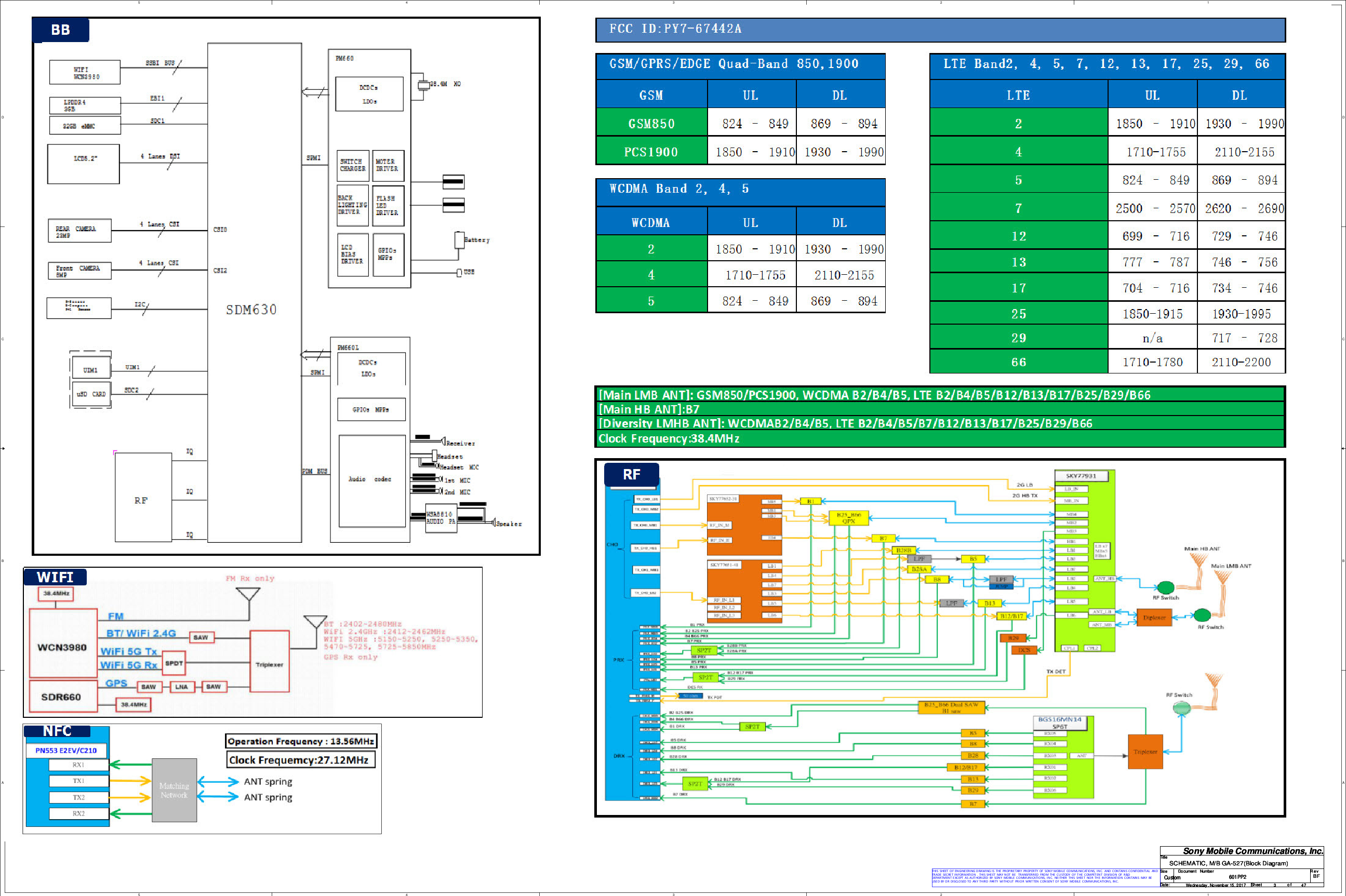
Task: Click the BGS16MN14 SP6T switch label
Action: 1060,723
